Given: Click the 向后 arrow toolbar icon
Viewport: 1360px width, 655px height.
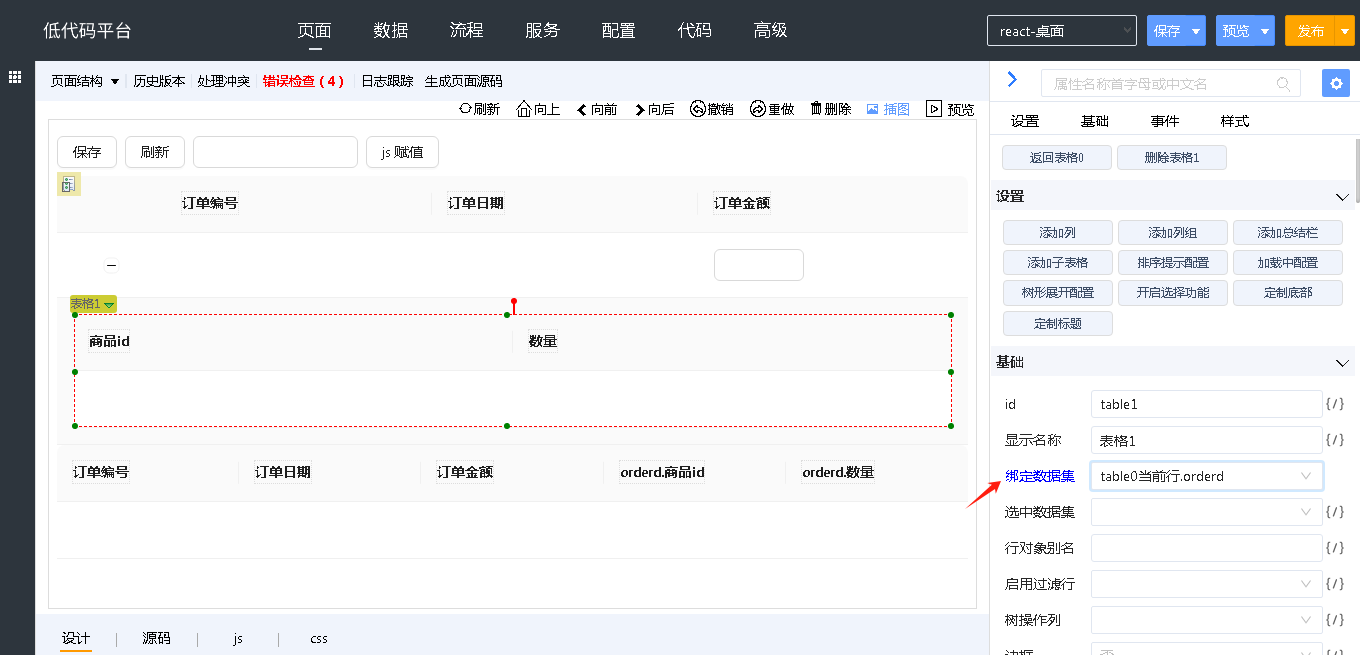Looking at the screenshot, I should pyautogui.click(x=639, y=109).
